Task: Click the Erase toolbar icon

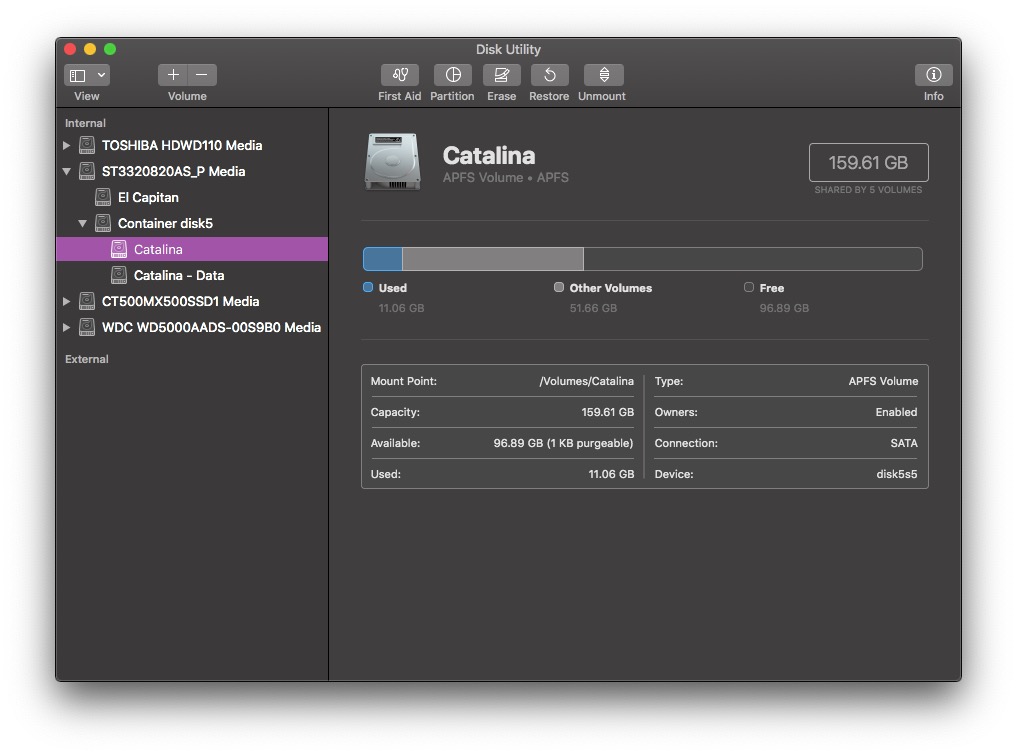Action: pyautogui.click(x=501, y=75)
